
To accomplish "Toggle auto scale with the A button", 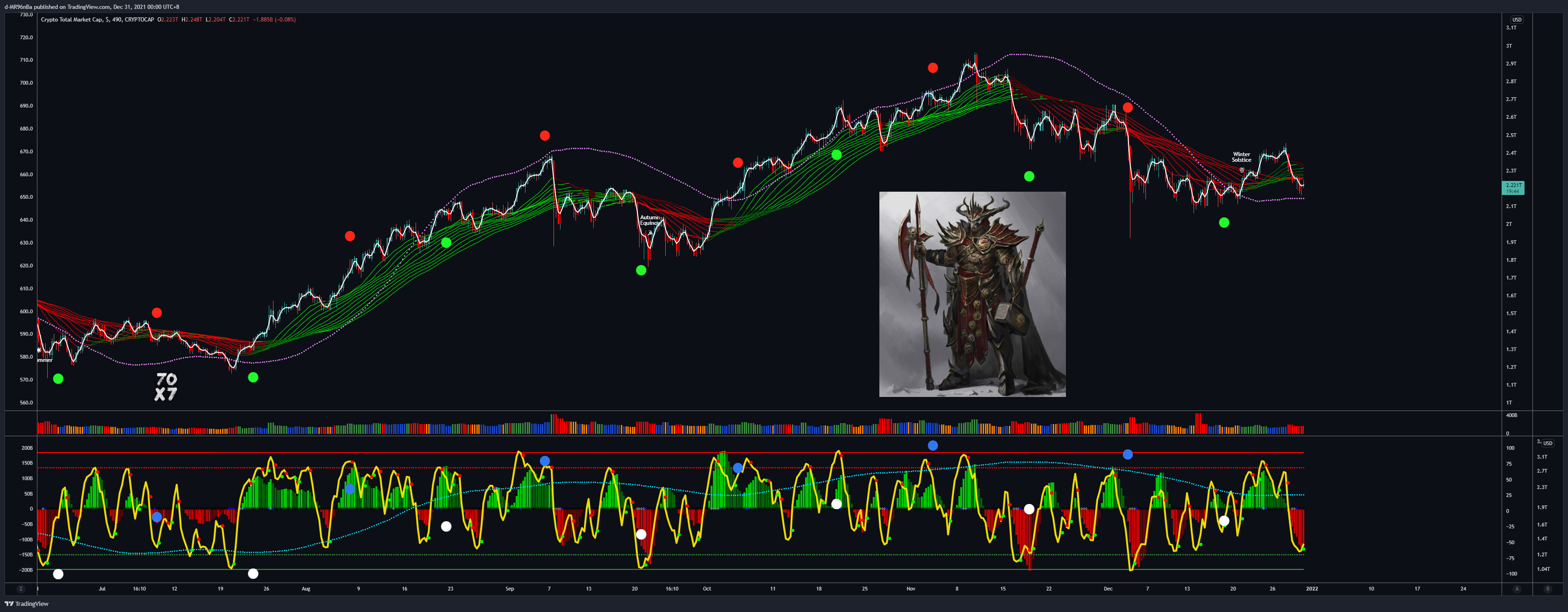I will click(1517, 589).
